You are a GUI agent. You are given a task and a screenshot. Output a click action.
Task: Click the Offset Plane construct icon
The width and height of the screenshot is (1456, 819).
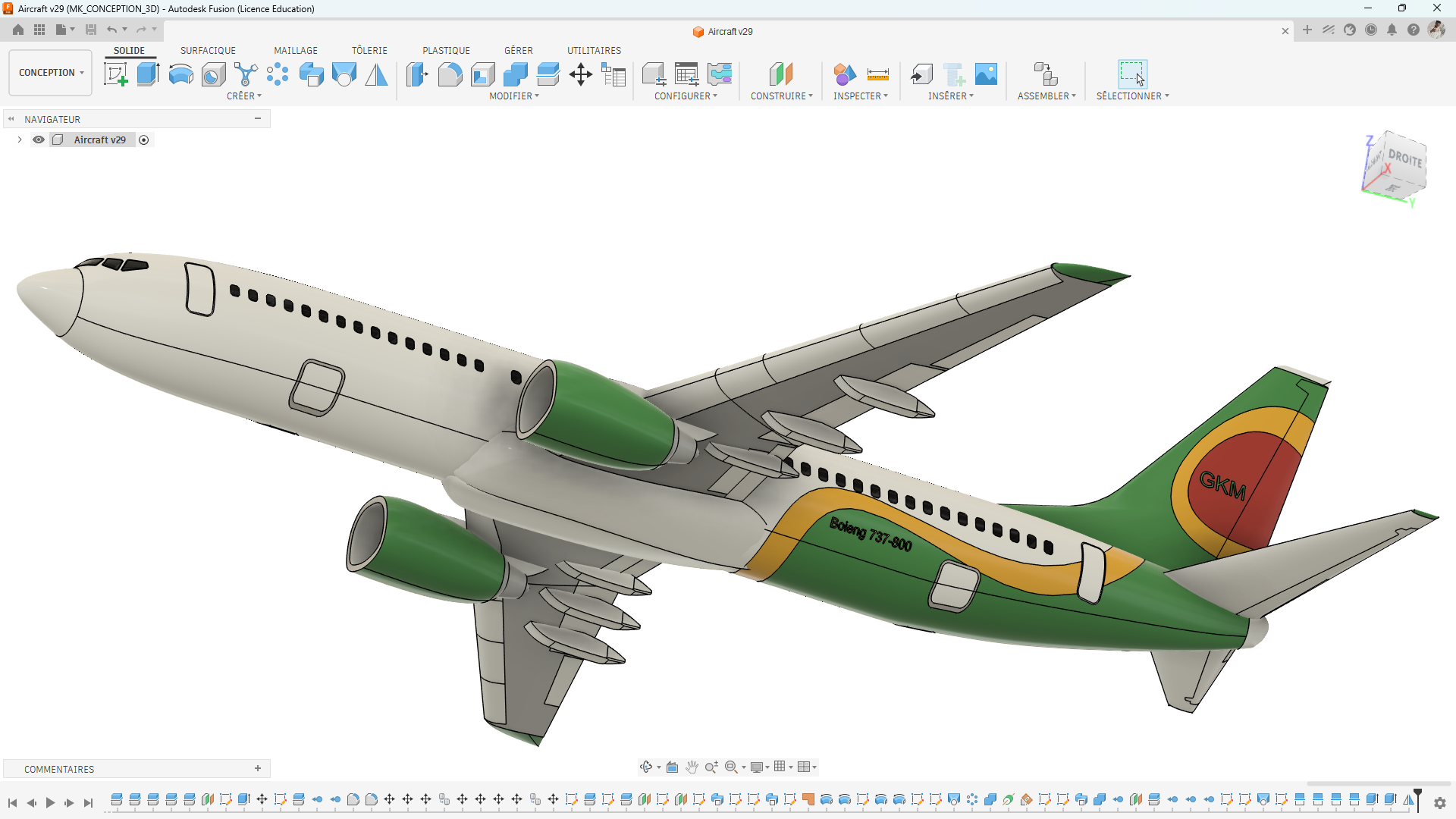pyautogui.click(x=780, y=74)
